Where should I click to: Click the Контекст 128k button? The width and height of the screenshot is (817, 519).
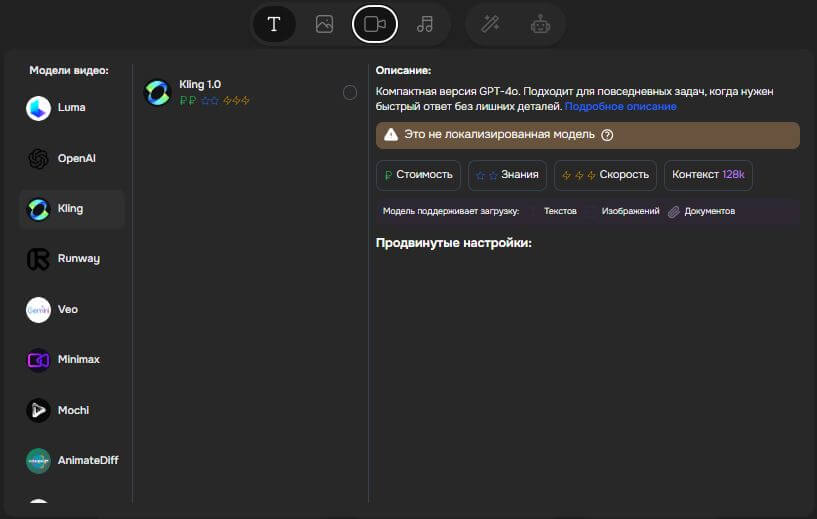click(708, 175)
